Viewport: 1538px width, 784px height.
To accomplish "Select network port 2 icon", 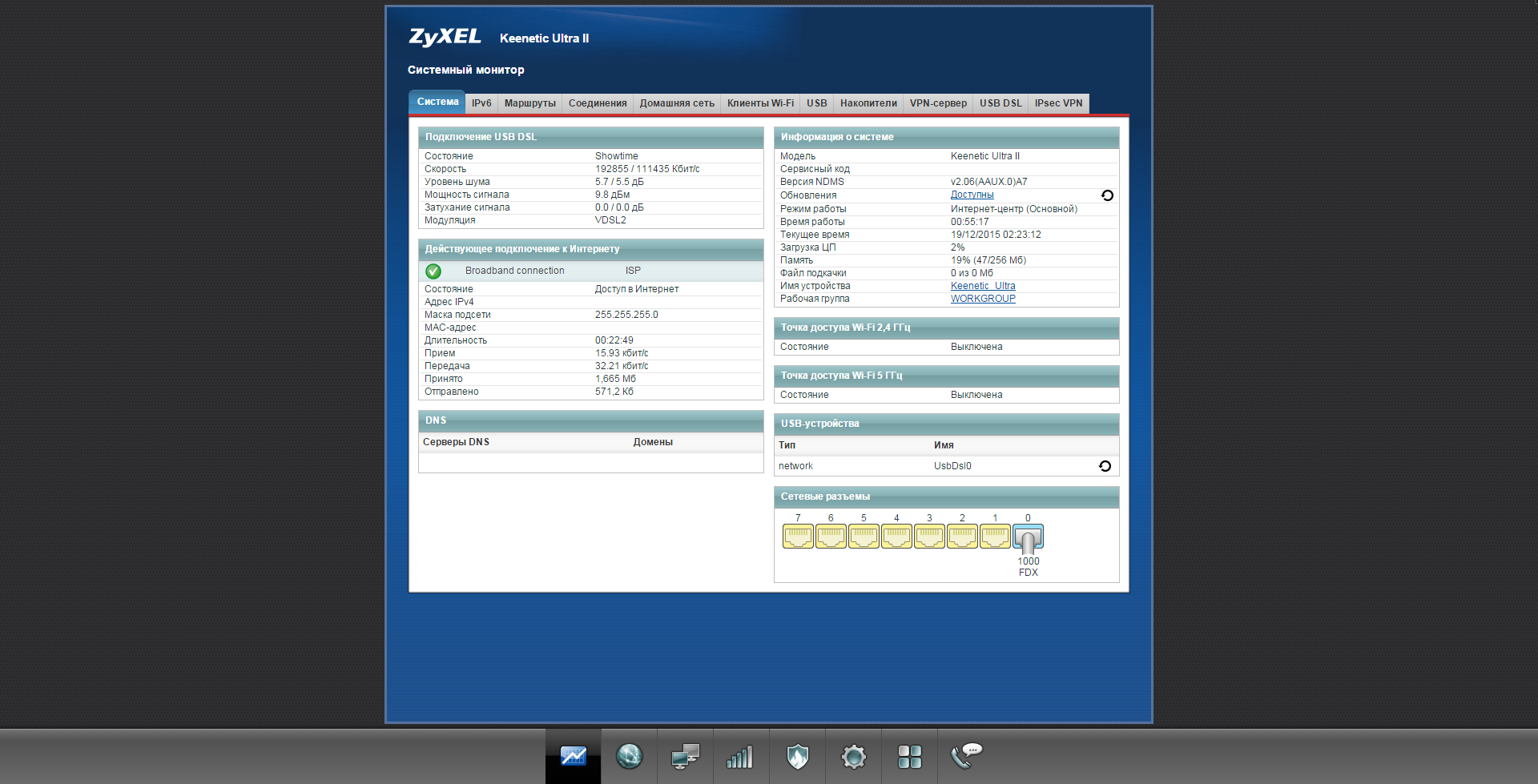I will [x=962, y=536].
